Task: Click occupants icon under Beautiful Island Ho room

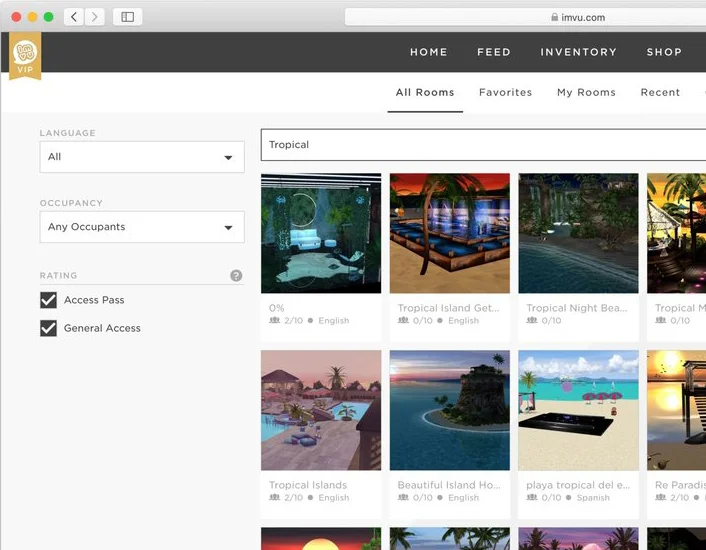Action: 403,497
